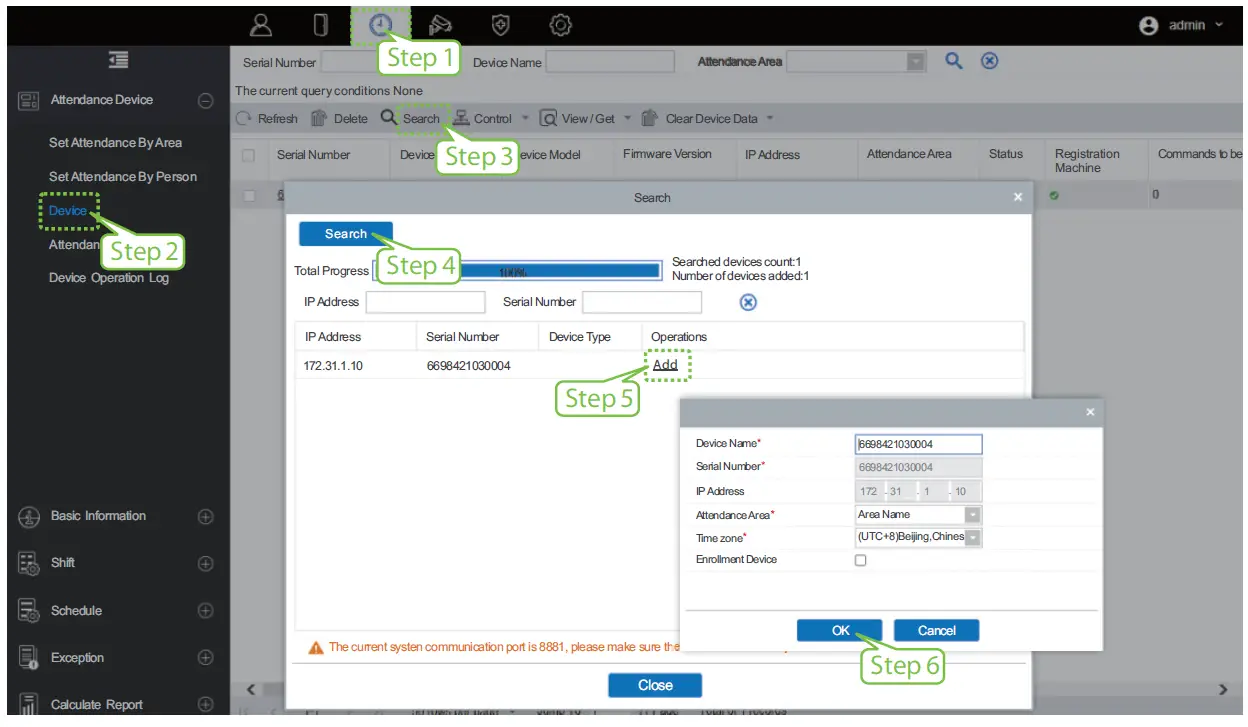Collapse the Attendance Device section

coord(205,100)
